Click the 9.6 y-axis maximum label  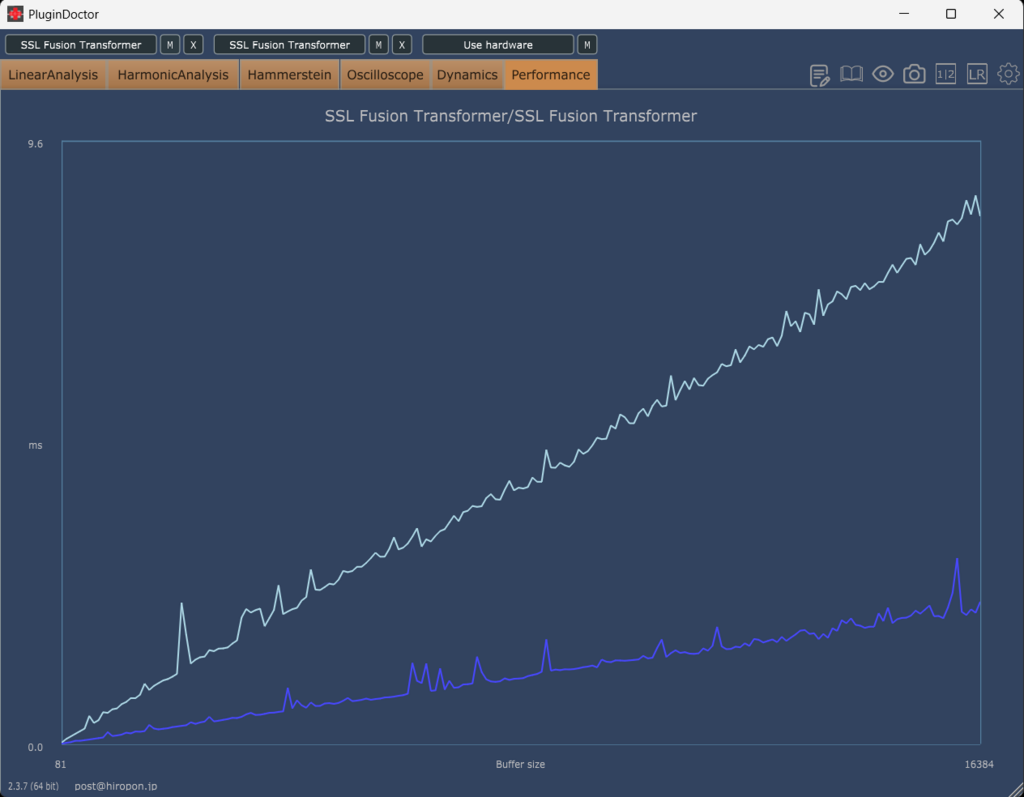coord(35,144)
